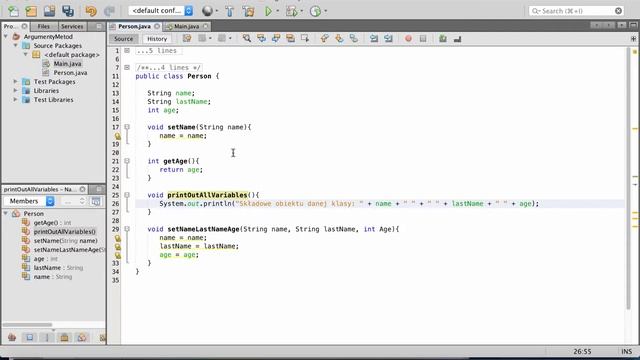Expand the folded code block on line 1
This screenshot has width=640, height=360.
[x=127, y=51]
